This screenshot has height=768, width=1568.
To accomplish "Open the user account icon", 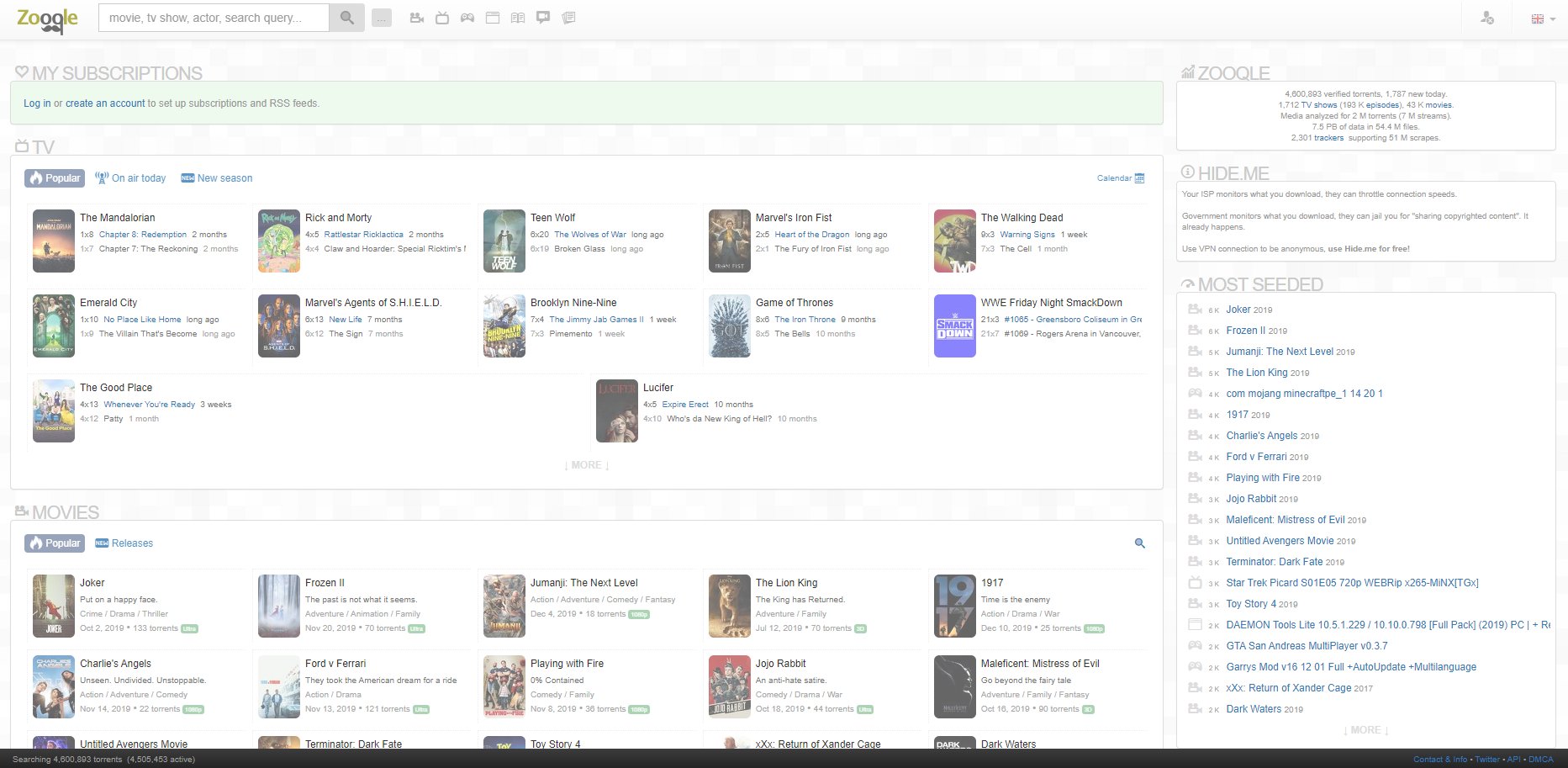I will click(1486, 18).
